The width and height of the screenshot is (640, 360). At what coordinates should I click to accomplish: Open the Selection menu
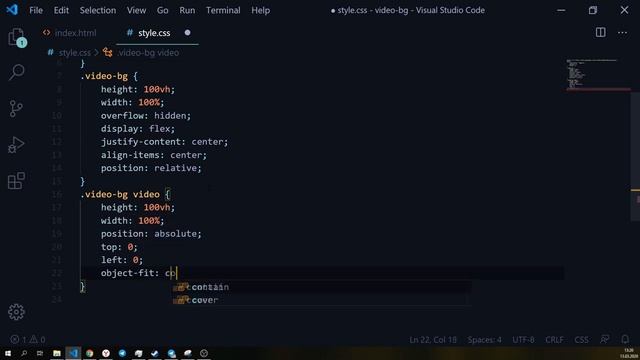[x=98, y=10]
